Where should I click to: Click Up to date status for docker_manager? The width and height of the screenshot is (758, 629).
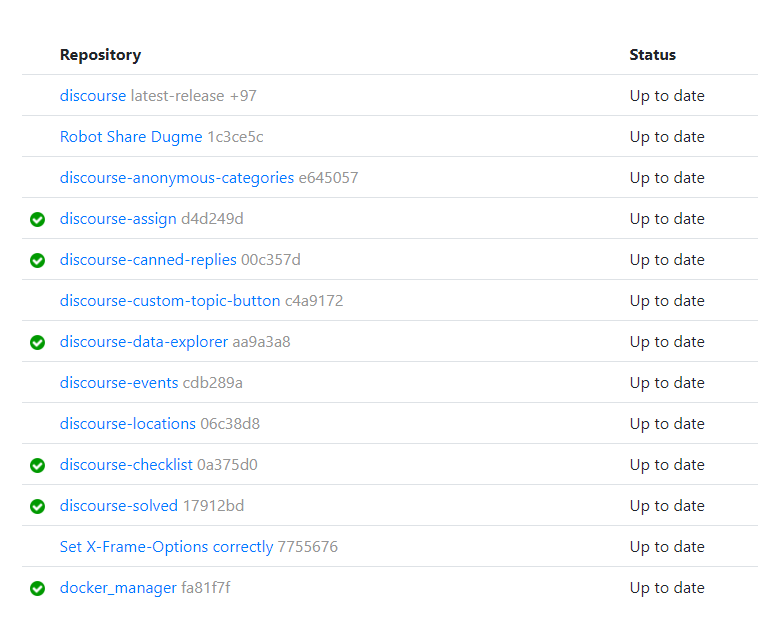coord(667,588)
